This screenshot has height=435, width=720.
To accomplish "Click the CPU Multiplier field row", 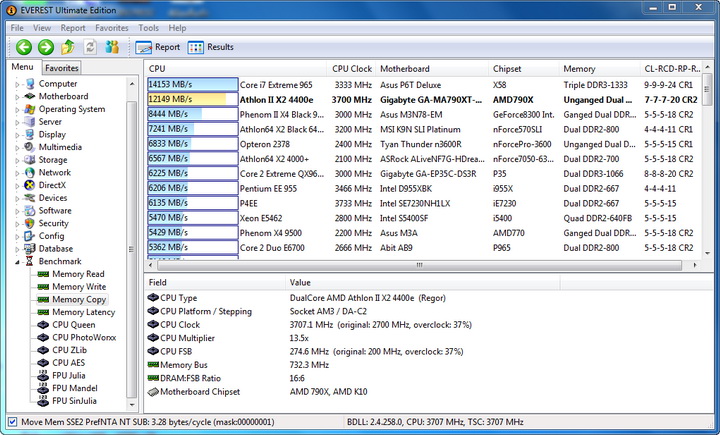I will (x=429, y=338).
